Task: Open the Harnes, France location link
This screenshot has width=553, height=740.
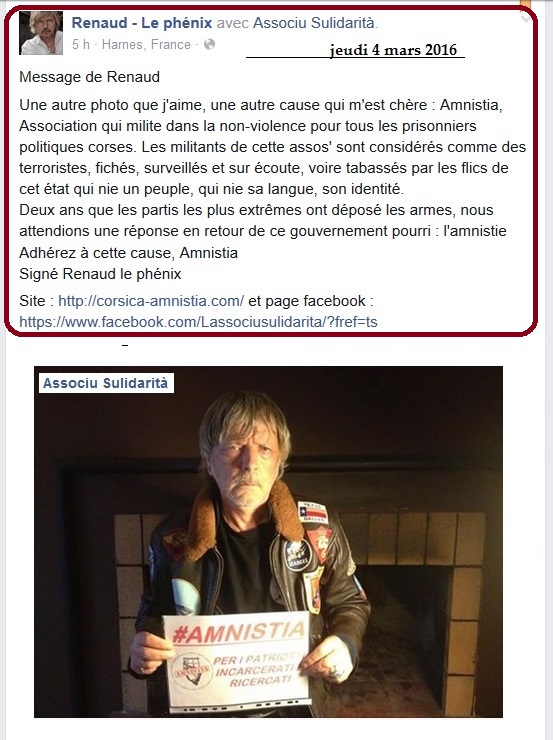Action: coord(146,44)
